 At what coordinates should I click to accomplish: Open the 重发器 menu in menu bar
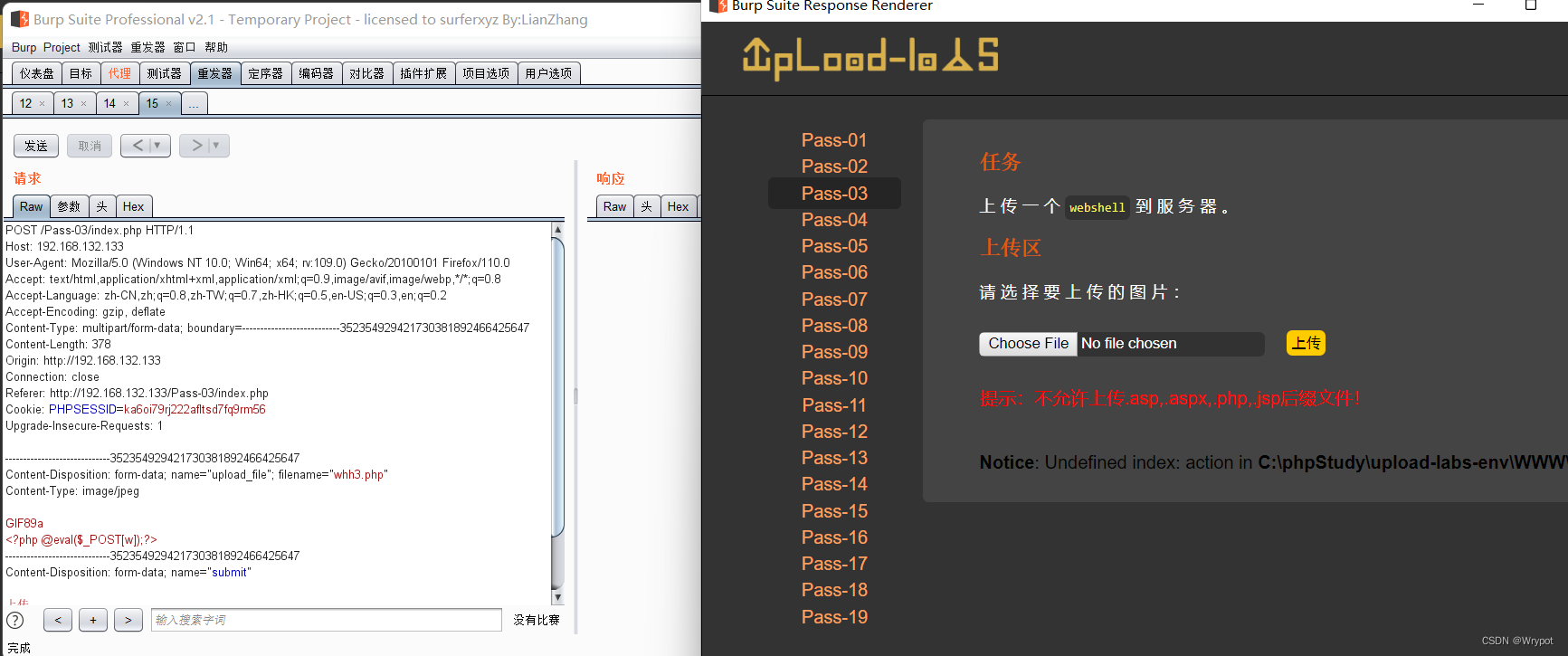tap(147, 47)
